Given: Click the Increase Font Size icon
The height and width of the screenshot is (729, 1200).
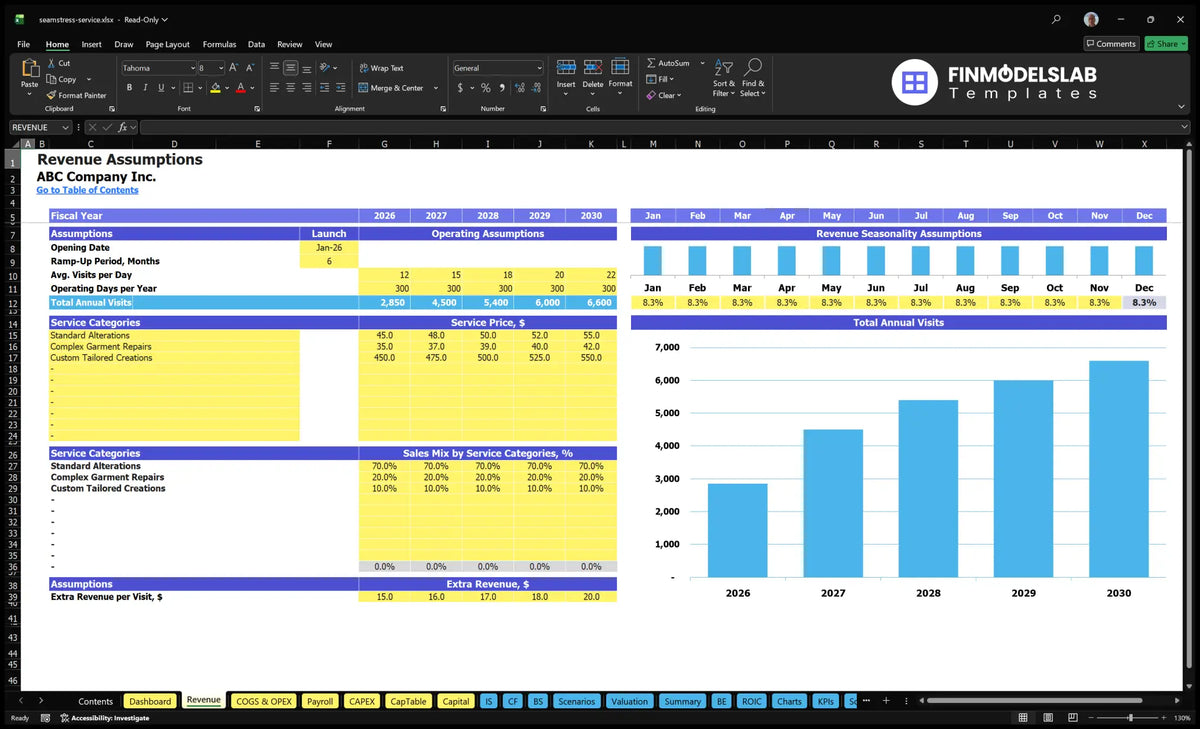Looking at the screenshot, I should click(x=234, y=68).
